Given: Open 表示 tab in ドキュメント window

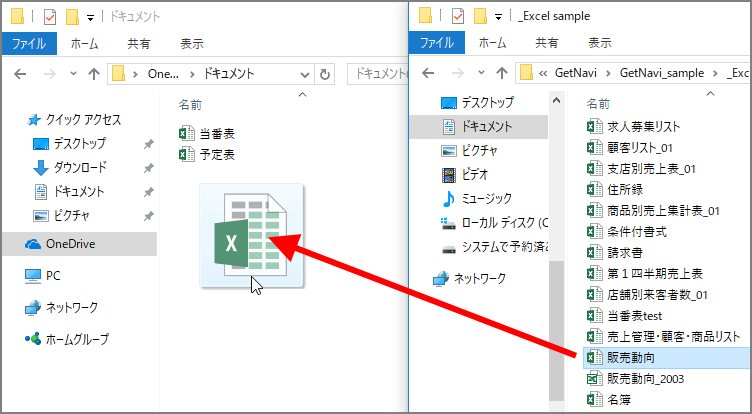Looking at the screenshot, I should pos(192,44).
